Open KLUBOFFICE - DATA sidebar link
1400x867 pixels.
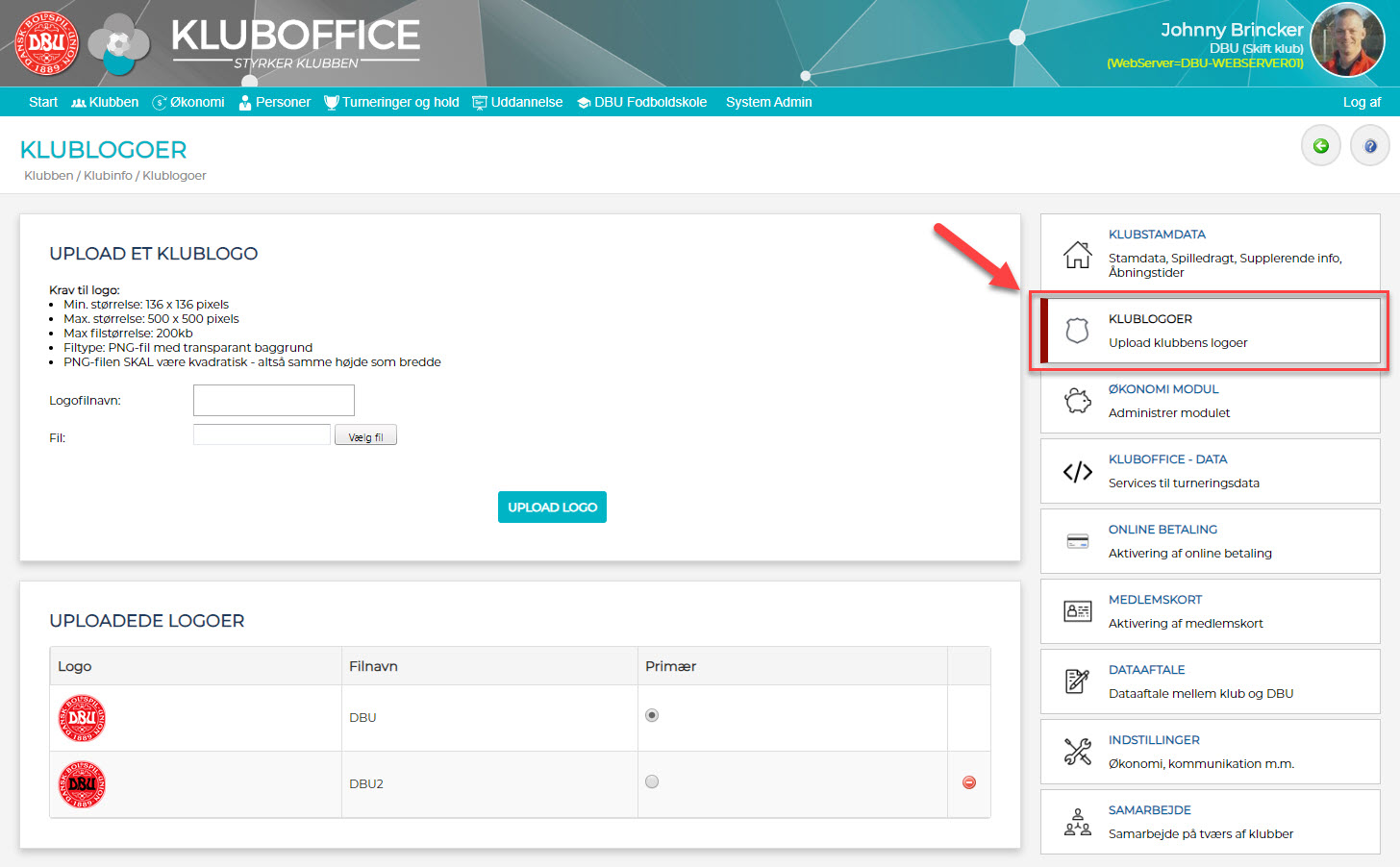1167,459
